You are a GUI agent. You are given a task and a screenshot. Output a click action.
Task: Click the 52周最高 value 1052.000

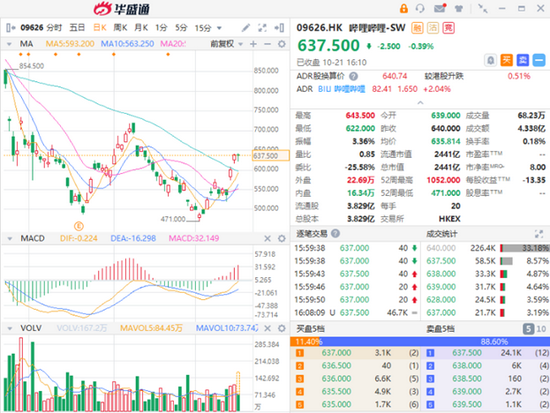tap(443, 180)
